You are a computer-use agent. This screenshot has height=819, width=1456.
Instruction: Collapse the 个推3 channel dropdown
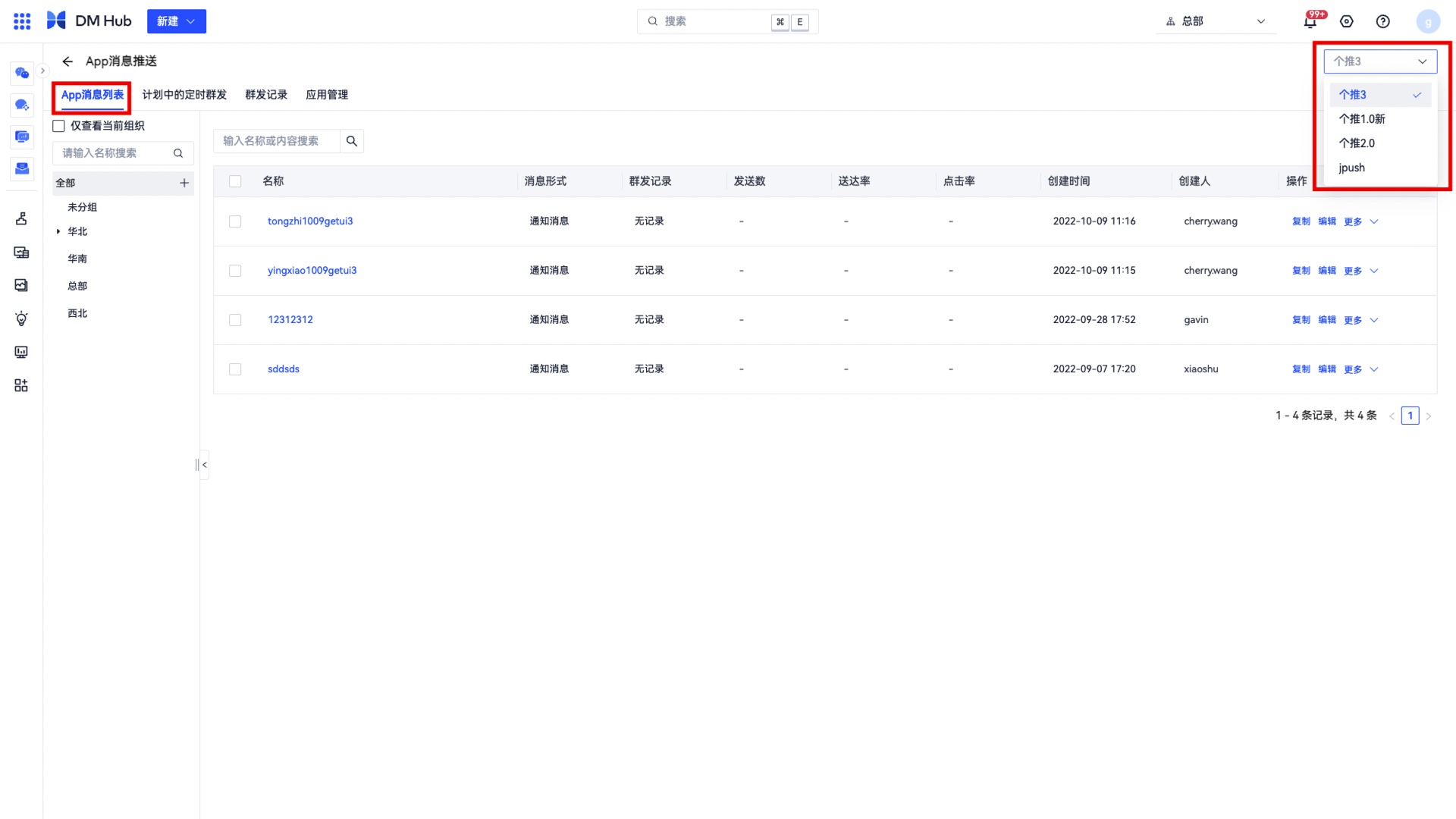pyautogui.click(x=1380, y=61)
